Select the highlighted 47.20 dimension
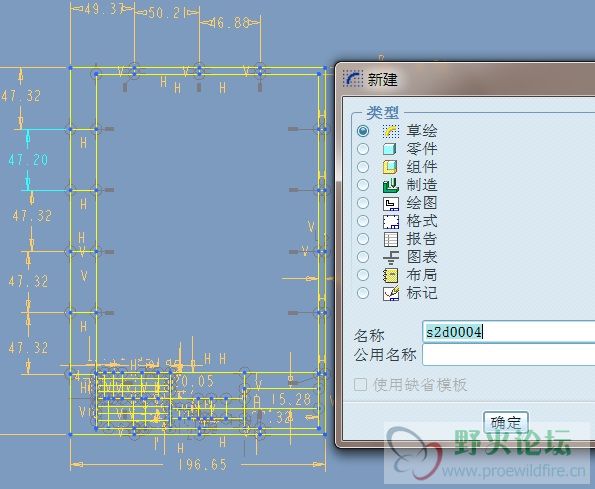Screen dimensions: 595x489 coord(28,160)
